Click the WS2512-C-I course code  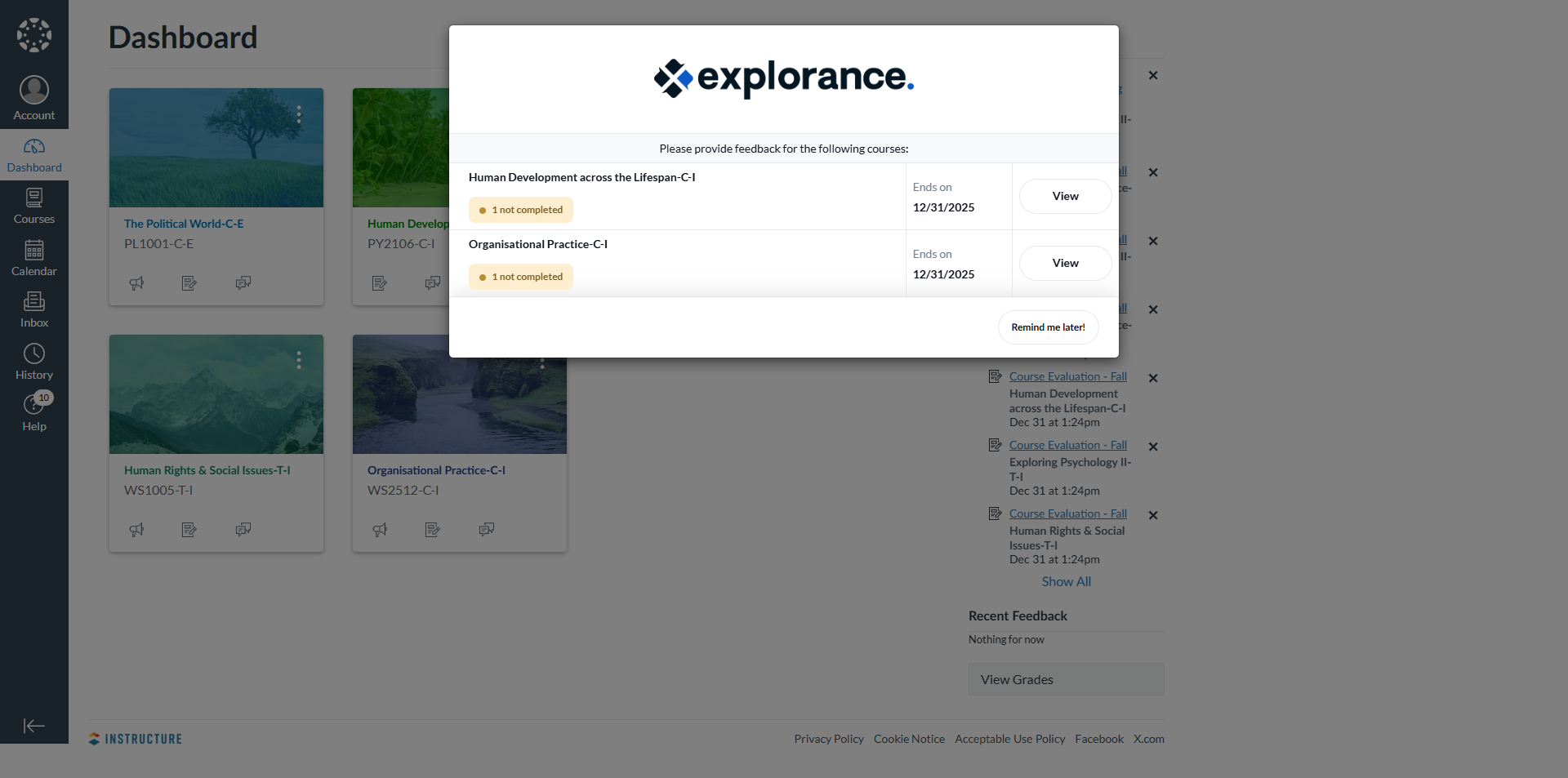point(403,490)
